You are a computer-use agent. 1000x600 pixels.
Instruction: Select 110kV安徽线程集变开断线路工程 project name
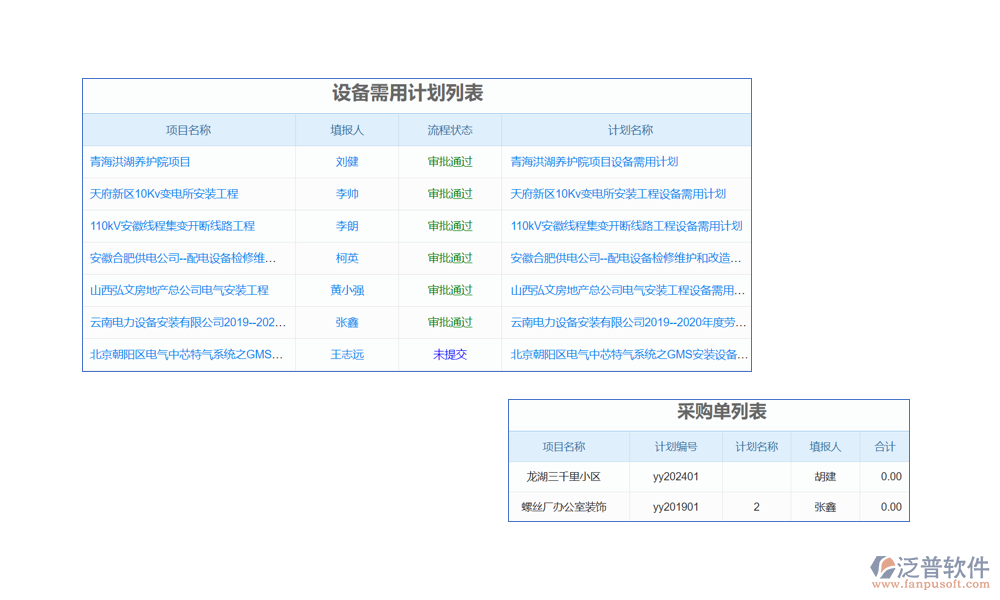click(x=172, y=226)
